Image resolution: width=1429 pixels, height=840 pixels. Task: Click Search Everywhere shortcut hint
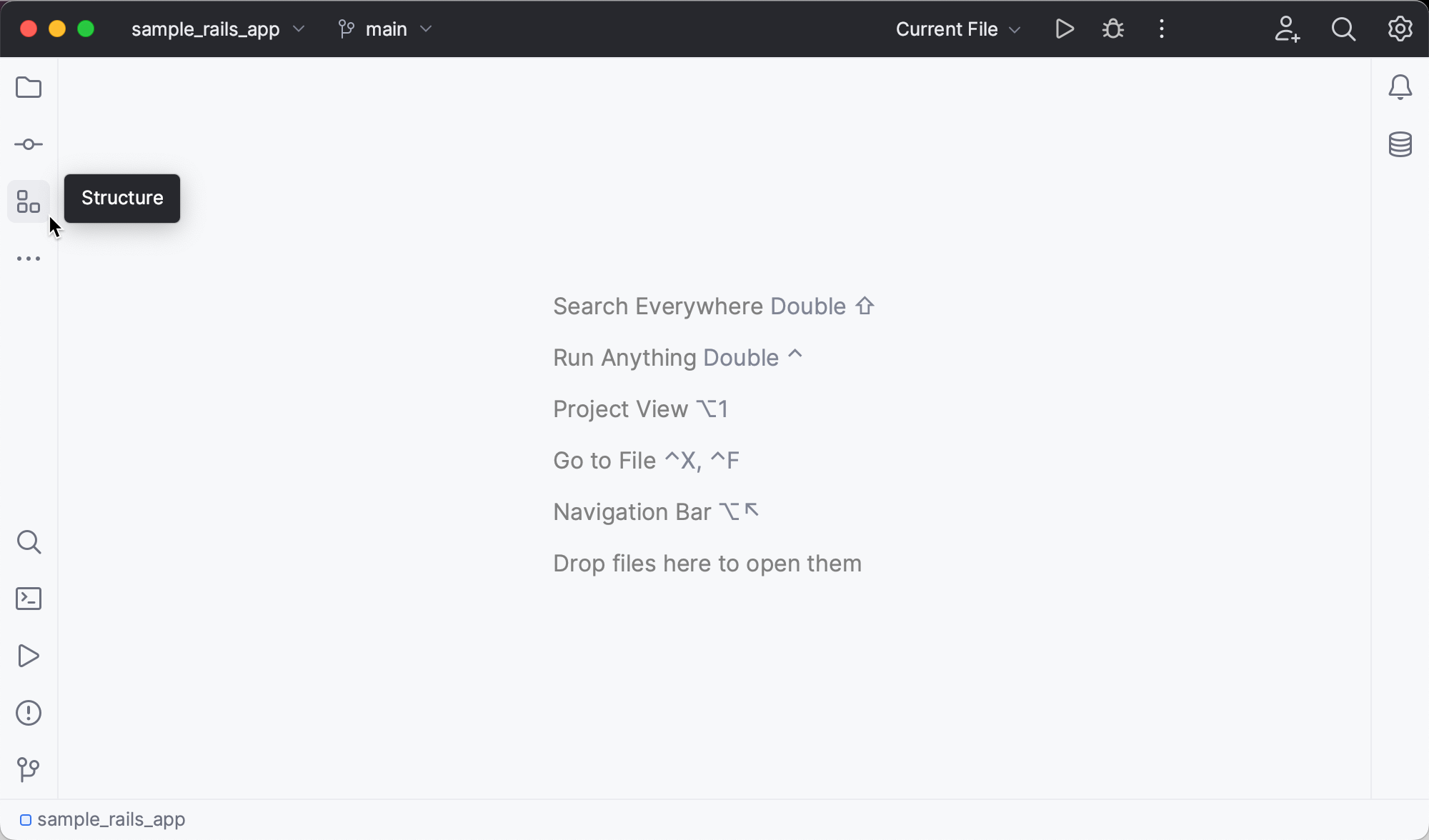pos(714,305)
